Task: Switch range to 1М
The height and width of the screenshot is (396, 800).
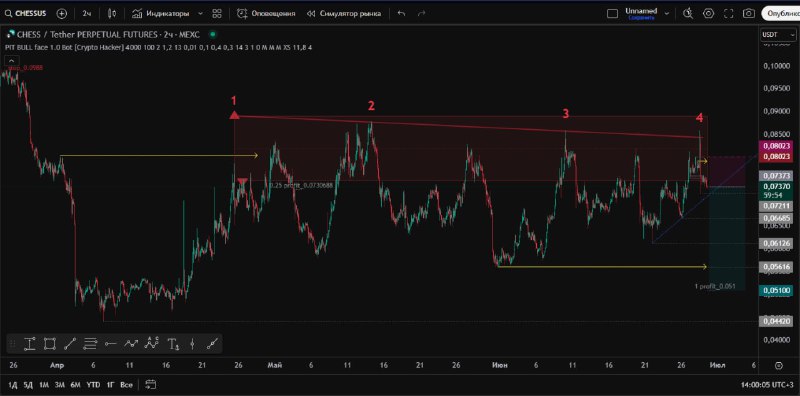Action: (x=44, y=384)
